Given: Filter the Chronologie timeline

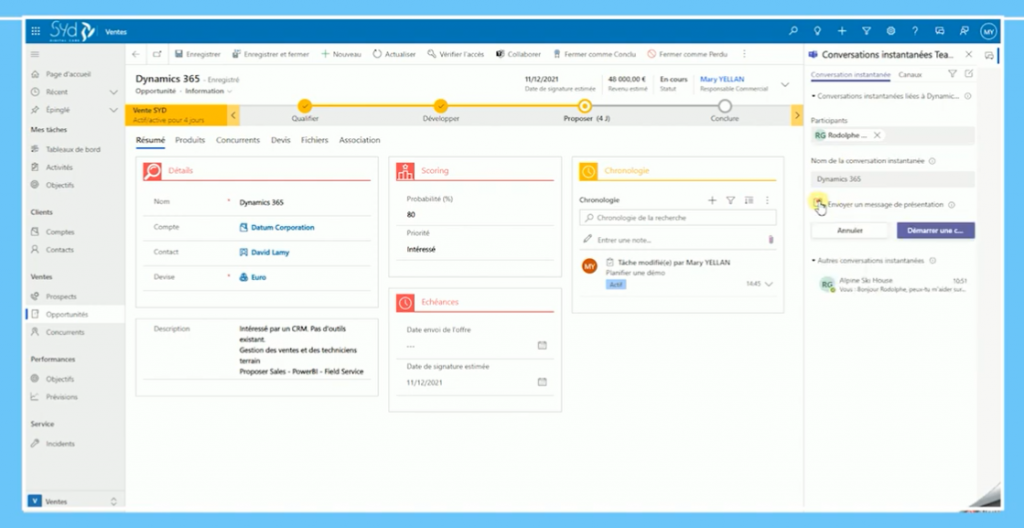Looking at the screenshot, I should pos(731,201).
